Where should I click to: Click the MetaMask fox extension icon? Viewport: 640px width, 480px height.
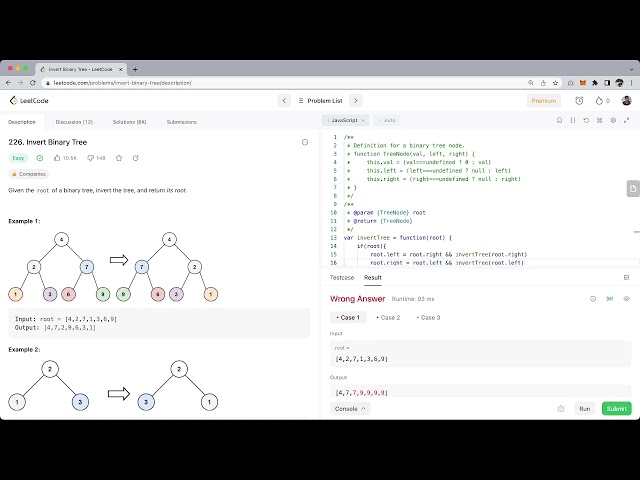583,83
